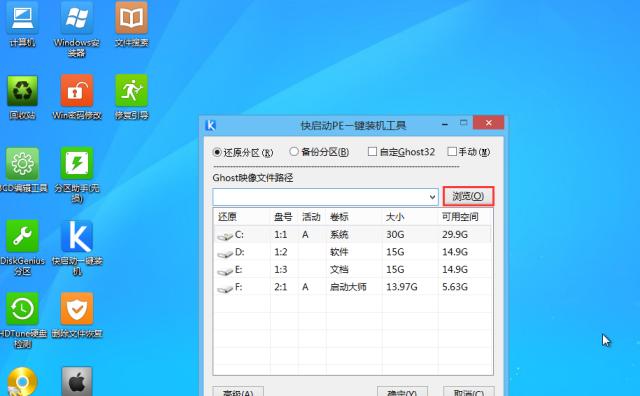Expand the Ghost image path dropdown arrow
The image size is (640, 396).
click(432, 197)
